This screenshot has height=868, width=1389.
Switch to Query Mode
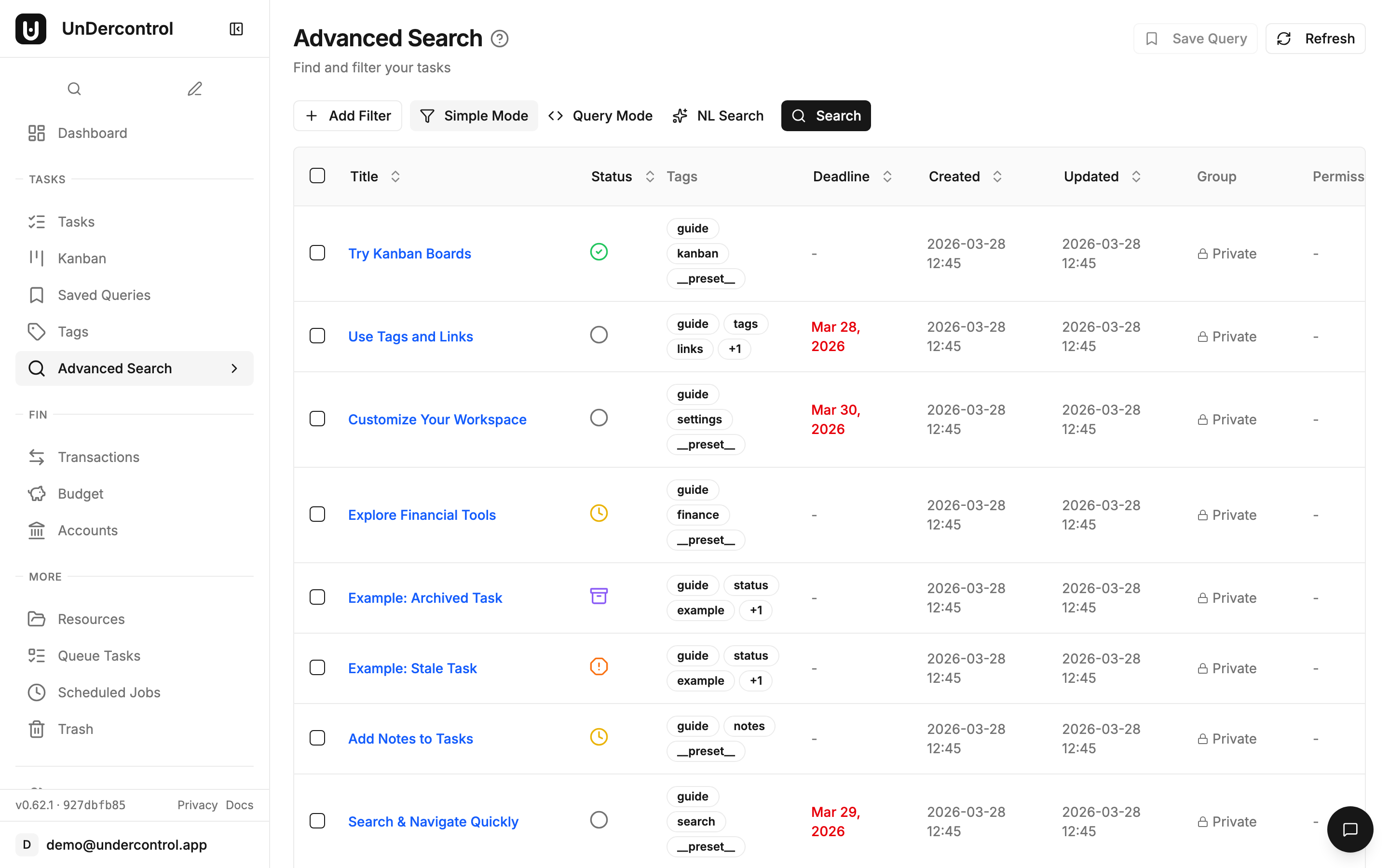click(x=600, y=115)
